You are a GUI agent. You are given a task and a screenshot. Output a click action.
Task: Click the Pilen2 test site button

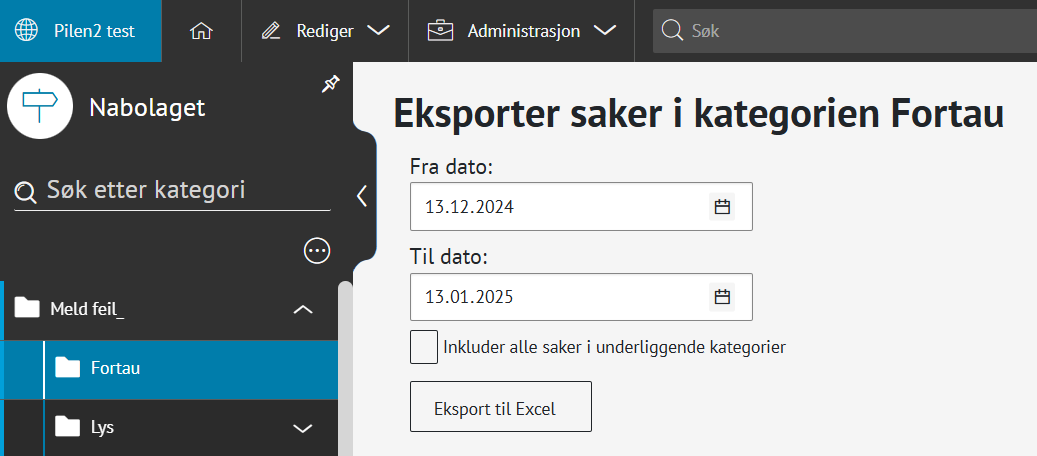[x=81, y=31]
